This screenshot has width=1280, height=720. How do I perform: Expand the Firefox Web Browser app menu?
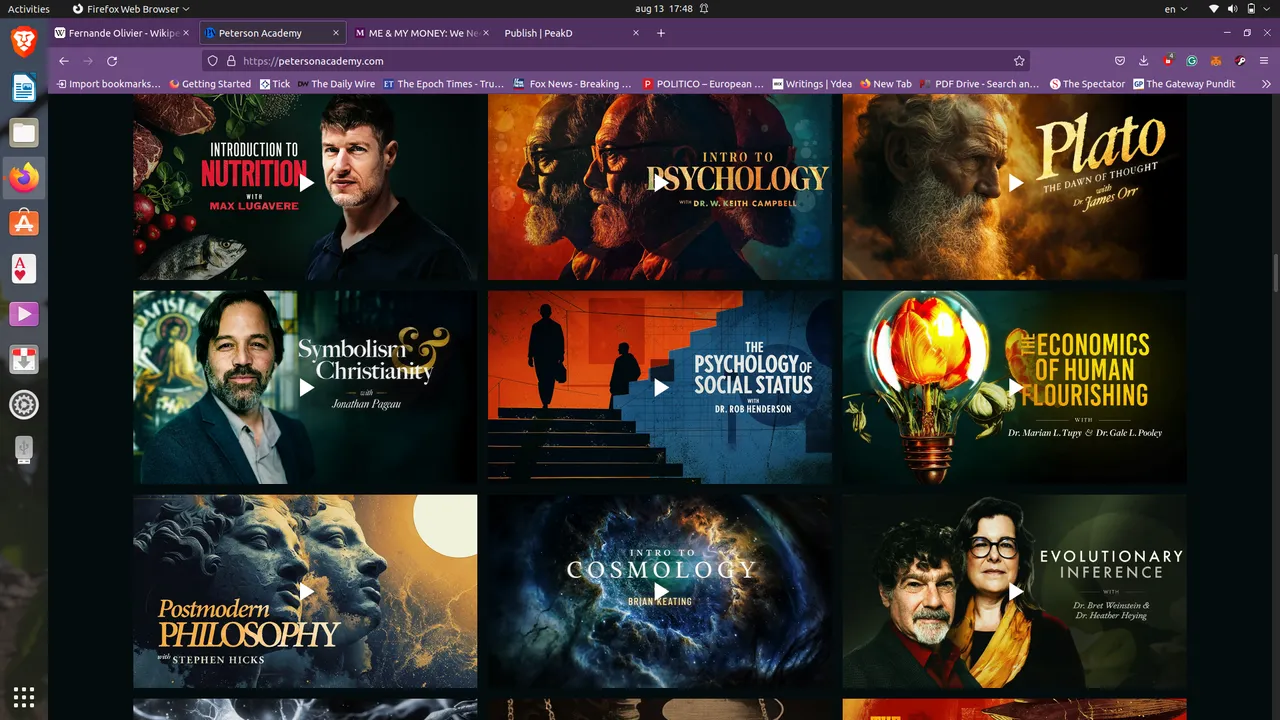click(x=131, y=9)
